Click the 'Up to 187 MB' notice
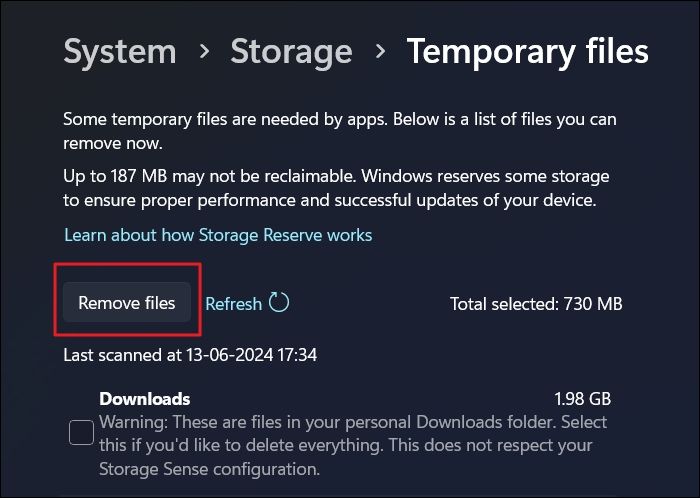This screenshot has width=700, height=498. click(336, 176)
